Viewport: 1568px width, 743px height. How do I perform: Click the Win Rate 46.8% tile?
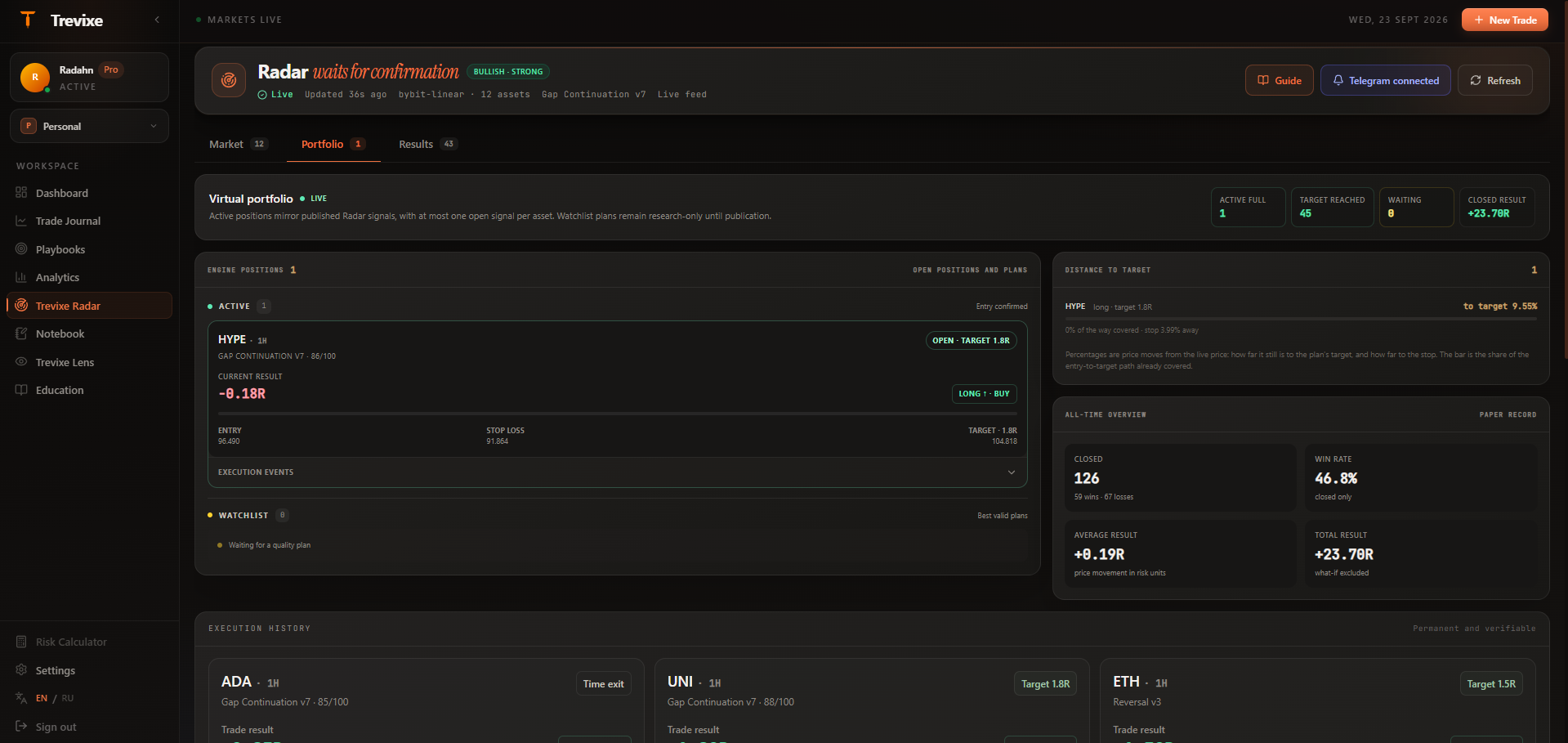click(1421, 477)
